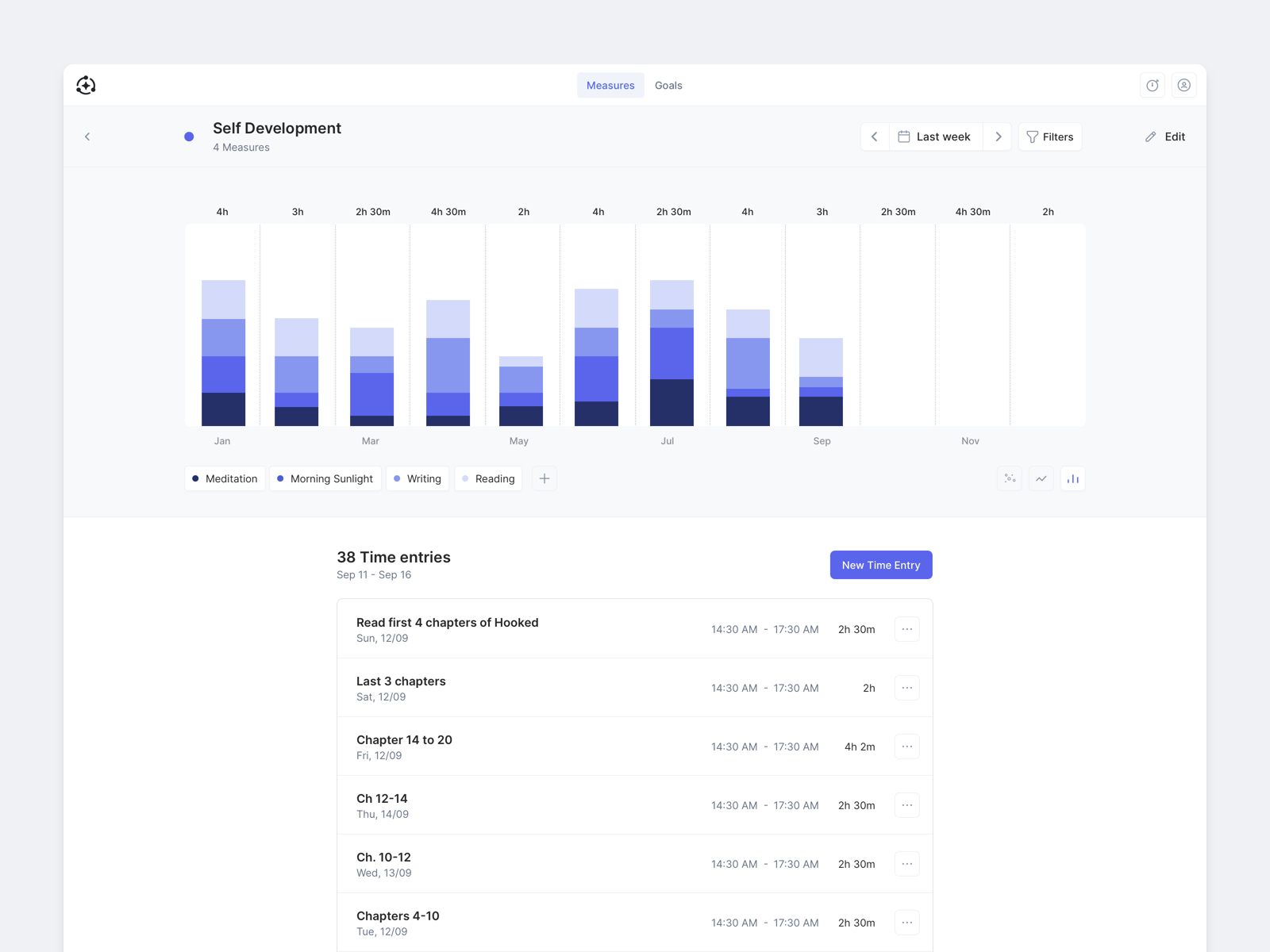
Task: Click the purple dot beside Self Development
Action: [189, 136]
